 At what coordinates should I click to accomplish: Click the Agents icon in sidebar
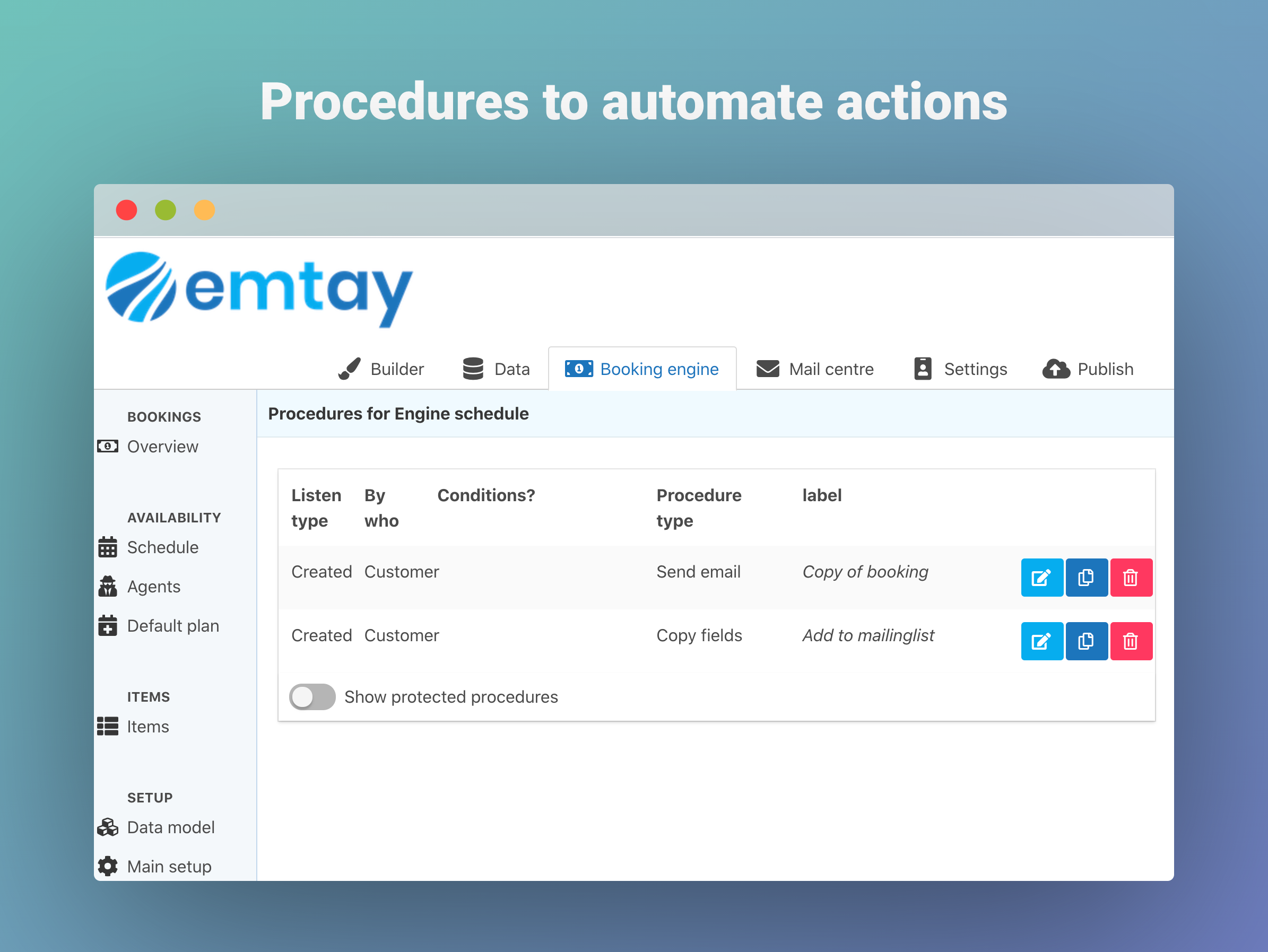pos(108,587)
